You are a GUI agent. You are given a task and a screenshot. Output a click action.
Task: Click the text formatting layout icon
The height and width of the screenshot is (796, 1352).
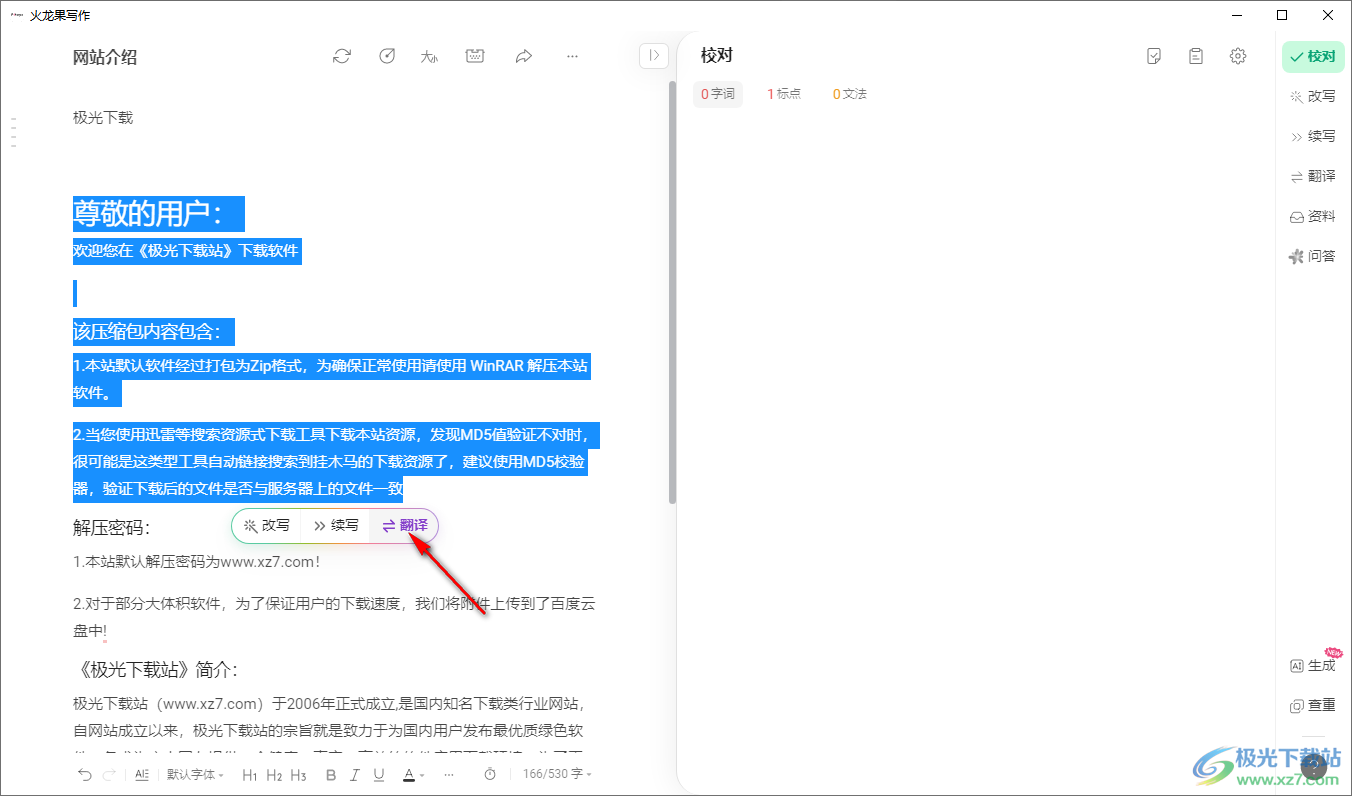[141, 775]
